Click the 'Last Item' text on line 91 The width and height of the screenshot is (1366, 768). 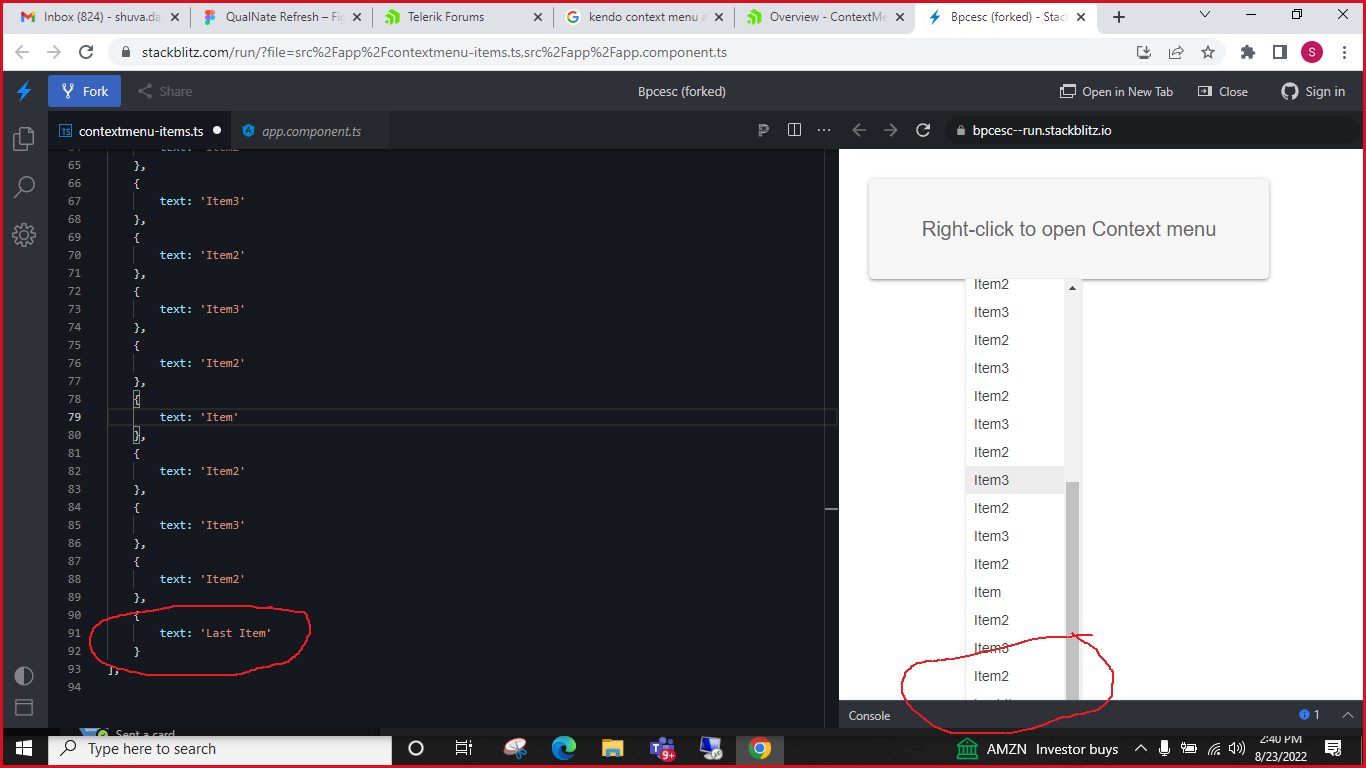click(x=238, y=633)
